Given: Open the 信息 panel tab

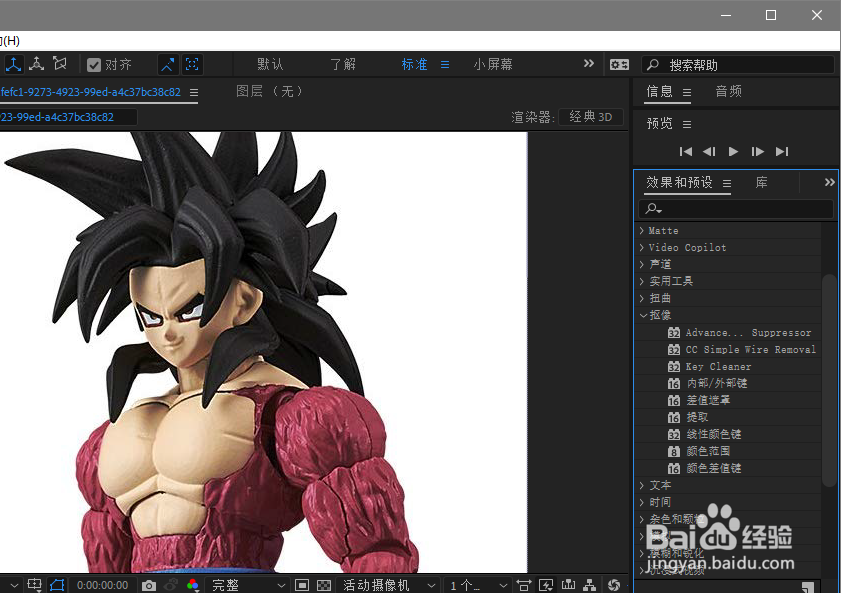Looking at the screenshot, I should point(660,91).
